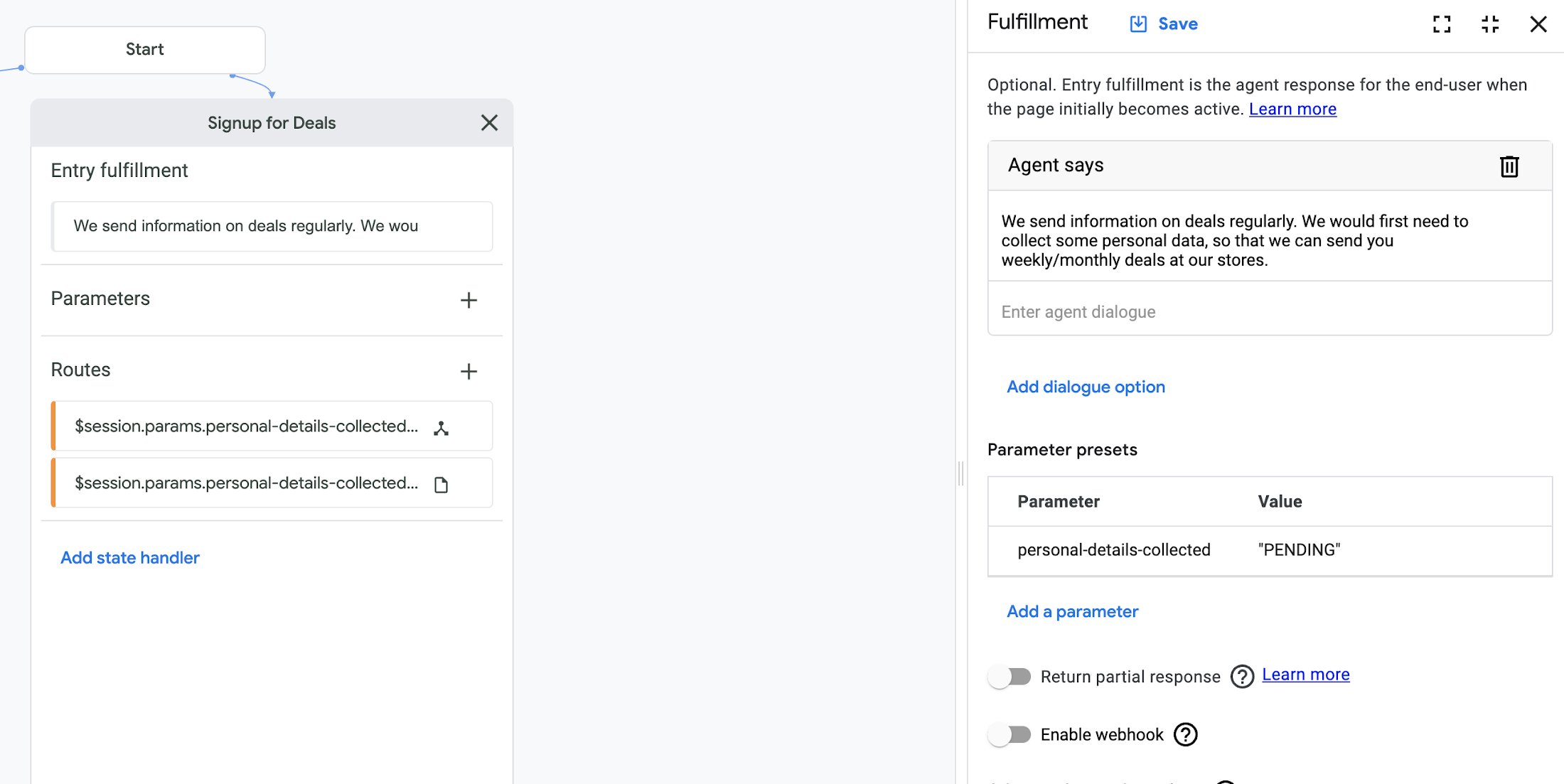This screenshot has width=1564, height=784.
Task: Click the personal-details-collected parameter cell
Action: (1113, 550)
